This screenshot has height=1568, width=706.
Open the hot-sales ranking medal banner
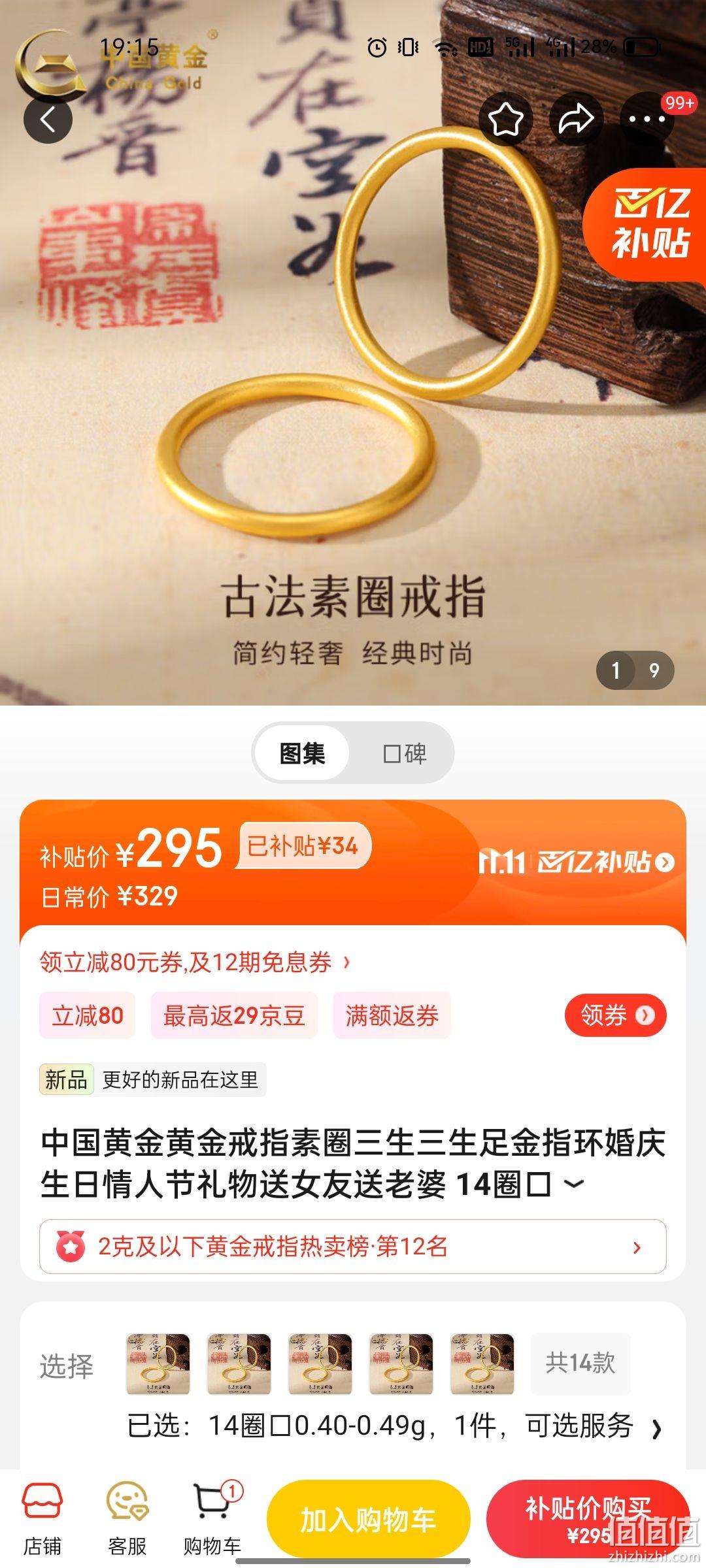(x=353, y=1247)
